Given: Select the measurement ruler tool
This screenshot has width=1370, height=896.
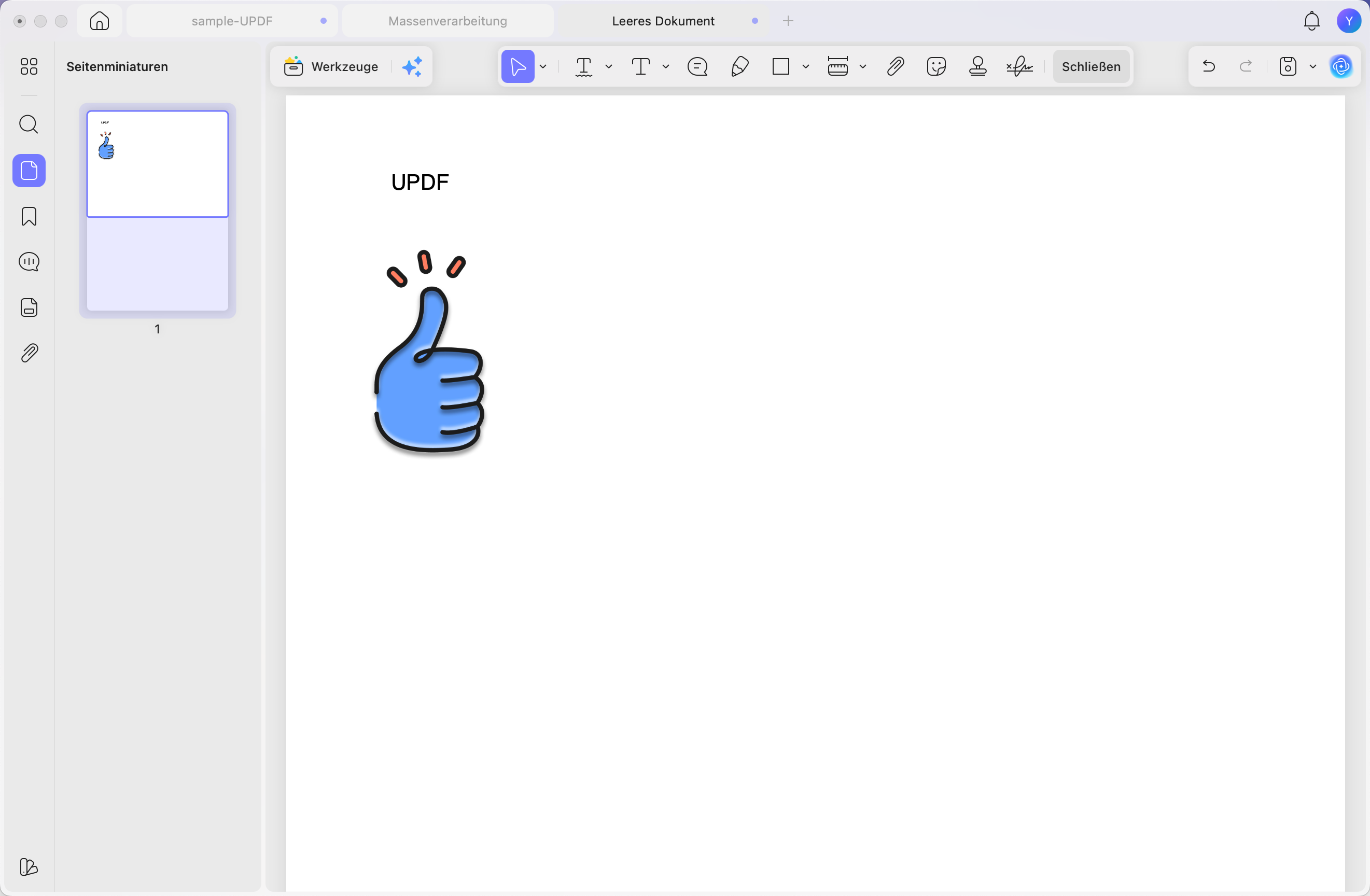Looking at the screenshot, I should (x=837, y=67).
